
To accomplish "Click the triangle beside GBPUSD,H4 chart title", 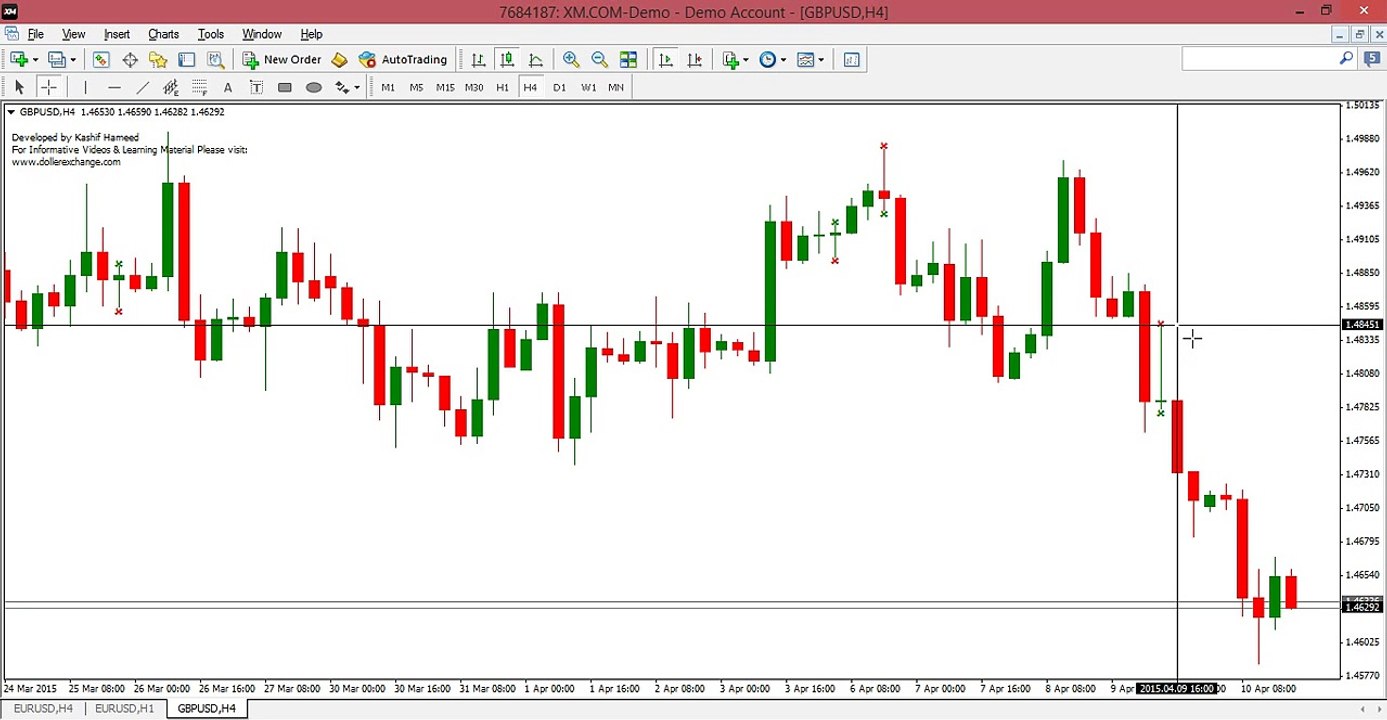I will (x=11, y=112).
